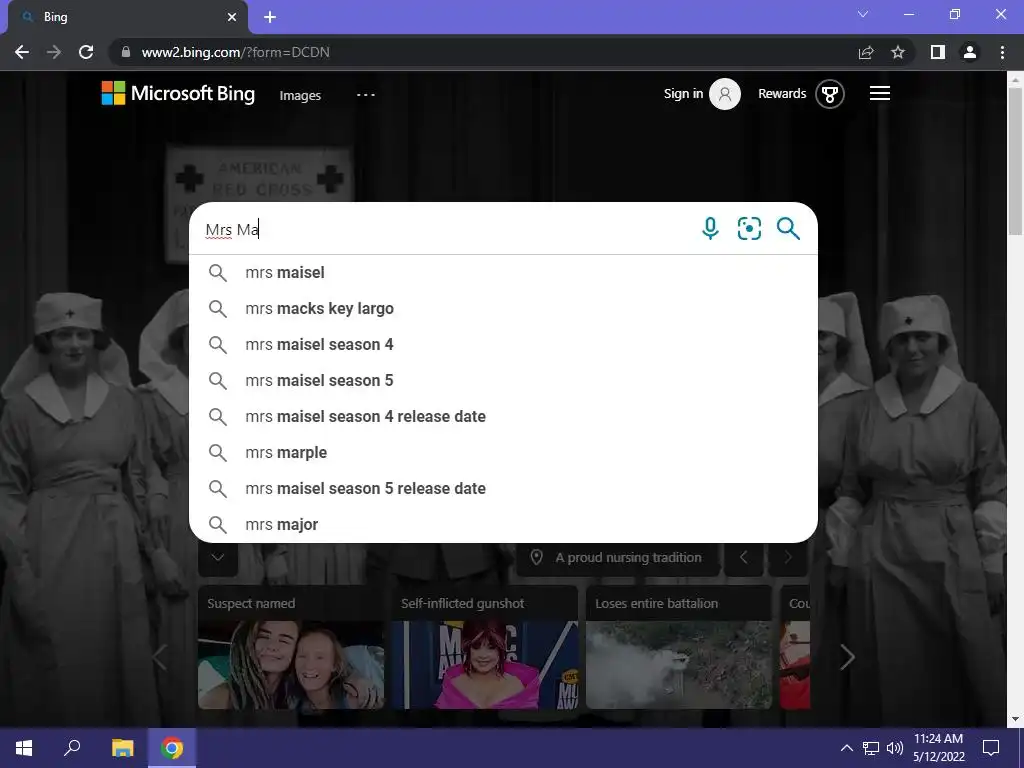Click the browser address bar URL

pos(236,52)
